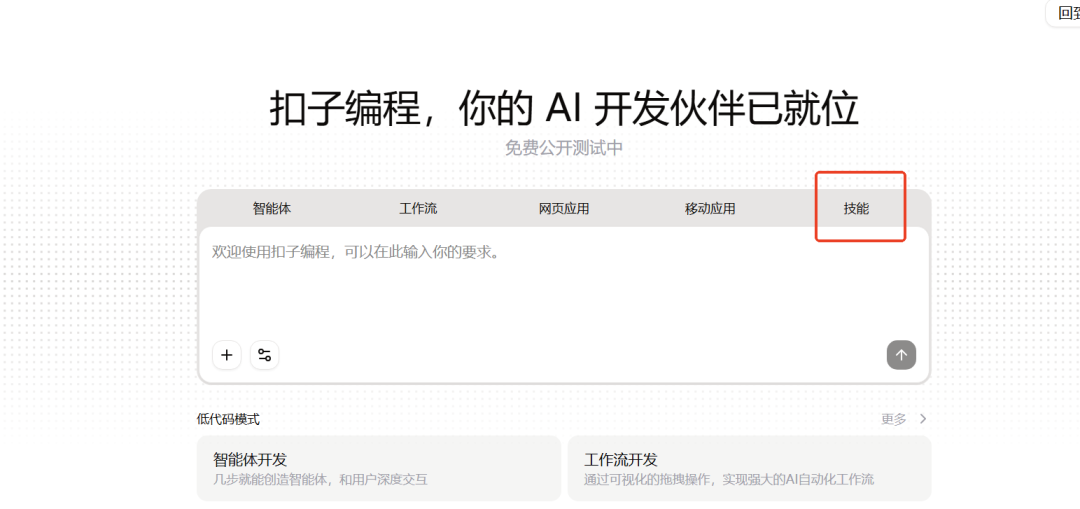Click the partially visible 回到 button at top right
The width and height of the screenshot is (1080, 509).
coord(1064,13)
